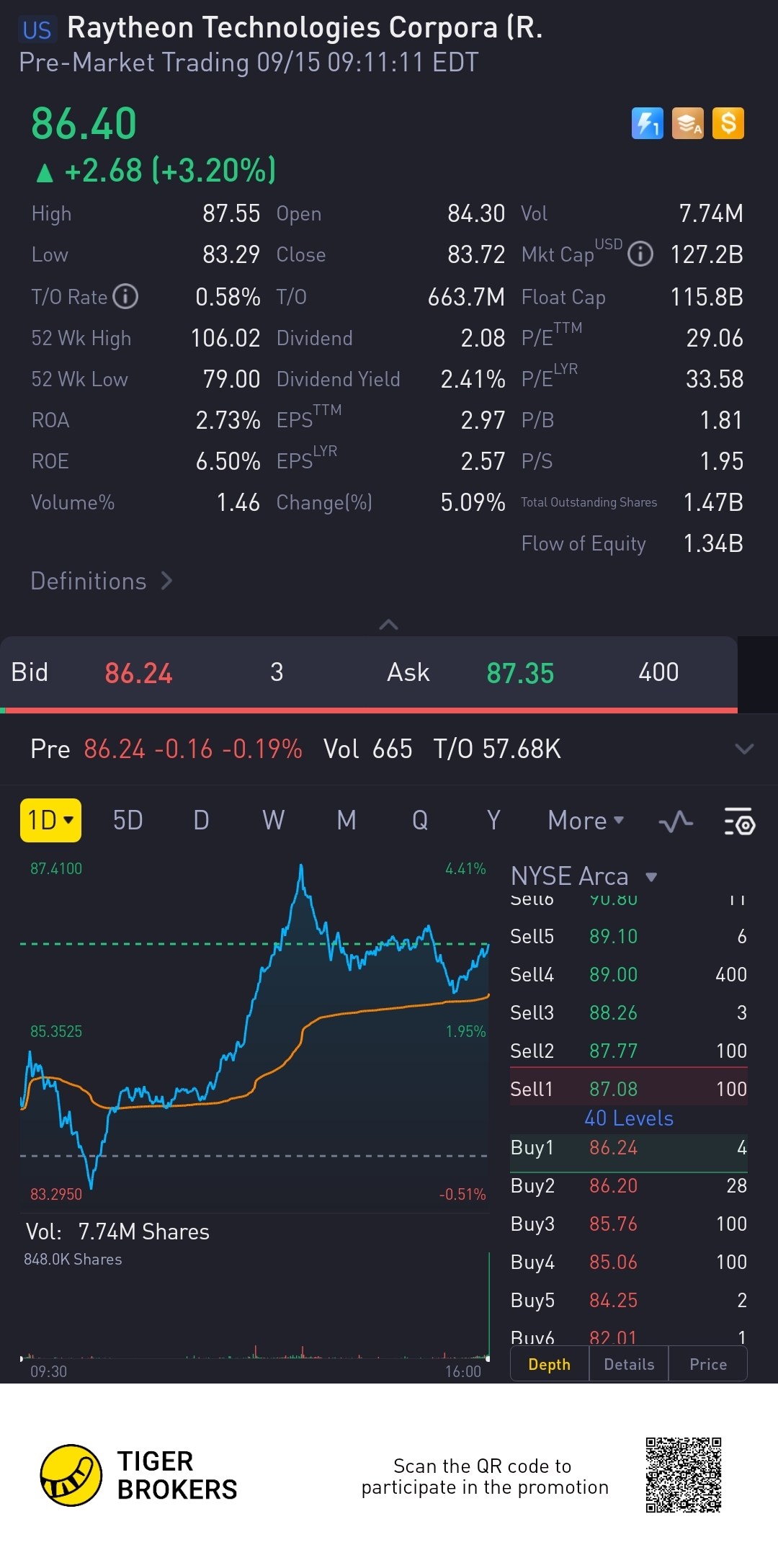The image size is (778, 1568).
Task: Select the Sell2 87.77 order row
Action: coord(629,1050)
